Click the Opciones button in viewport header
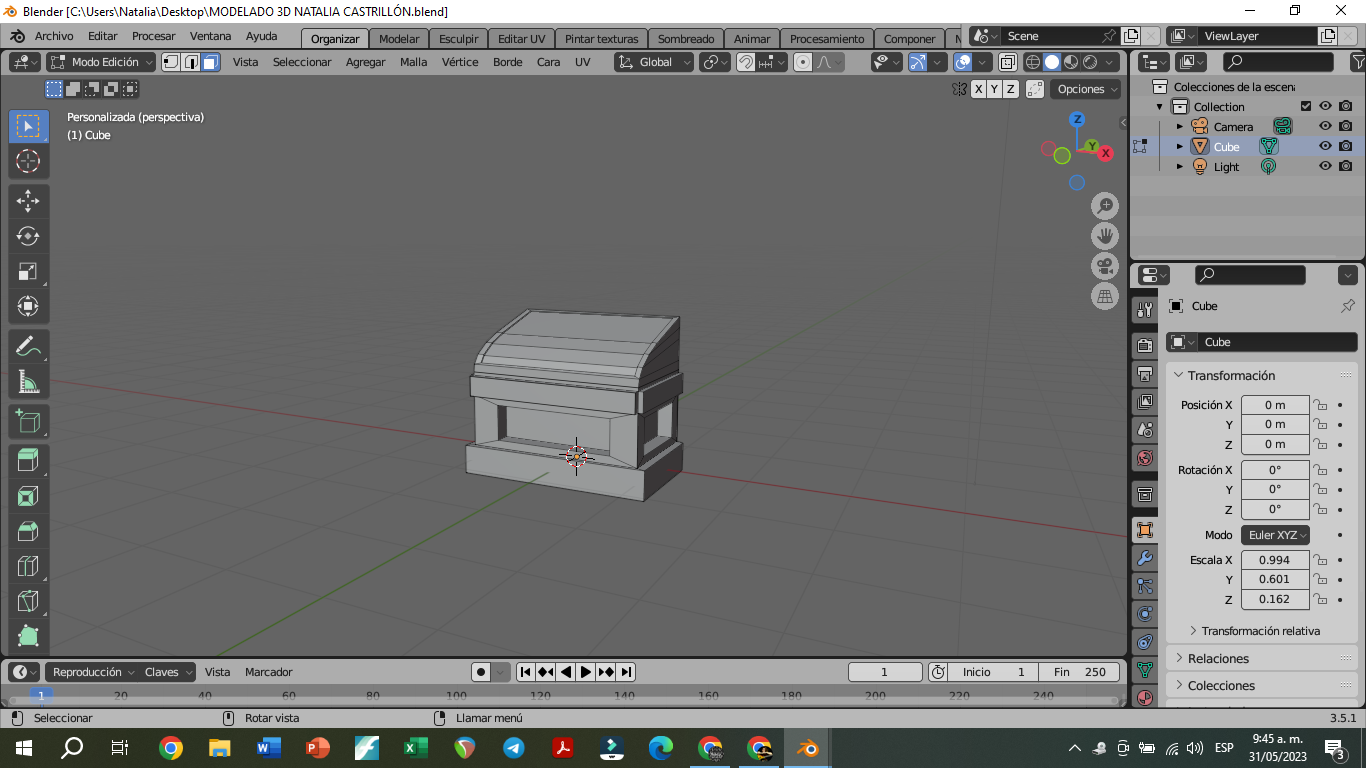This screenshot has width=1366, height=768. 1087,89
